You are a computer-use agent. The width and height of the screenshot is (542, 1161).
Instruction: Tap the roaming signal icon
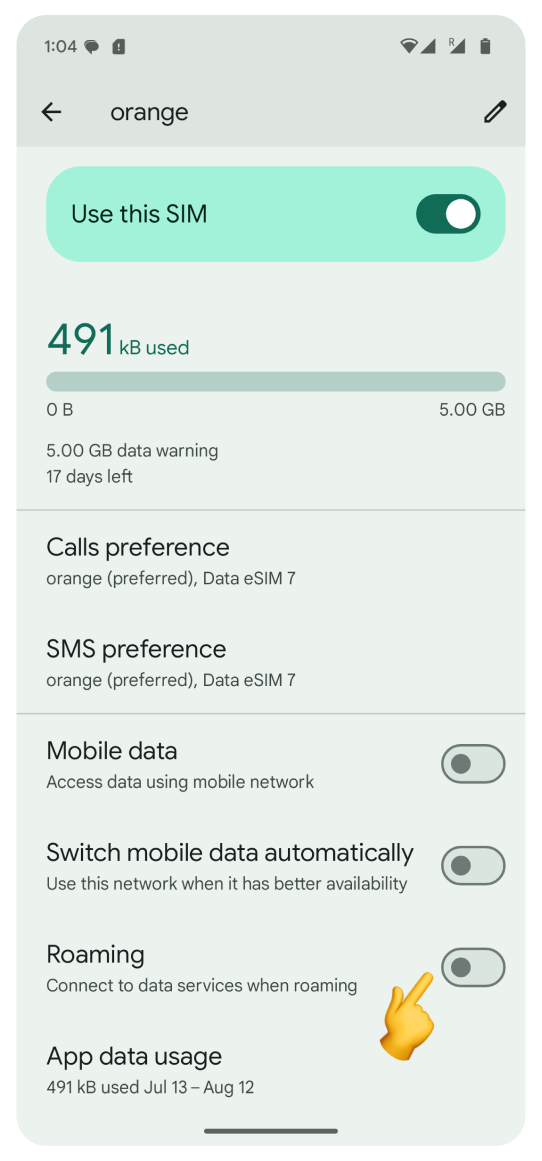[x=456, y=46]
